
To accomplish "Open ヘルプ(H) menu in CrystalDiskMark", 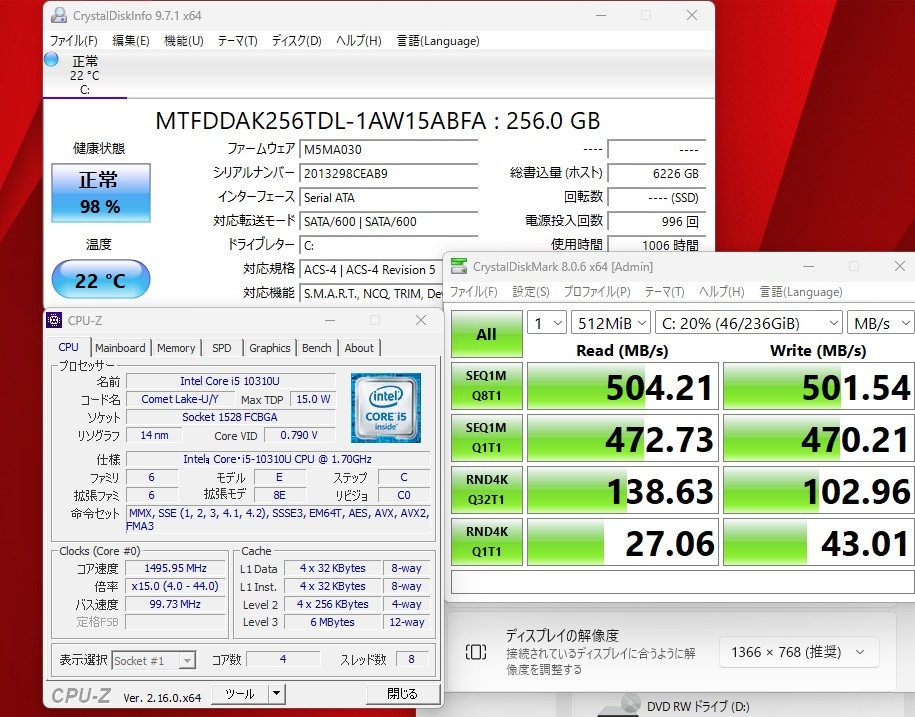I will point(722,292).
